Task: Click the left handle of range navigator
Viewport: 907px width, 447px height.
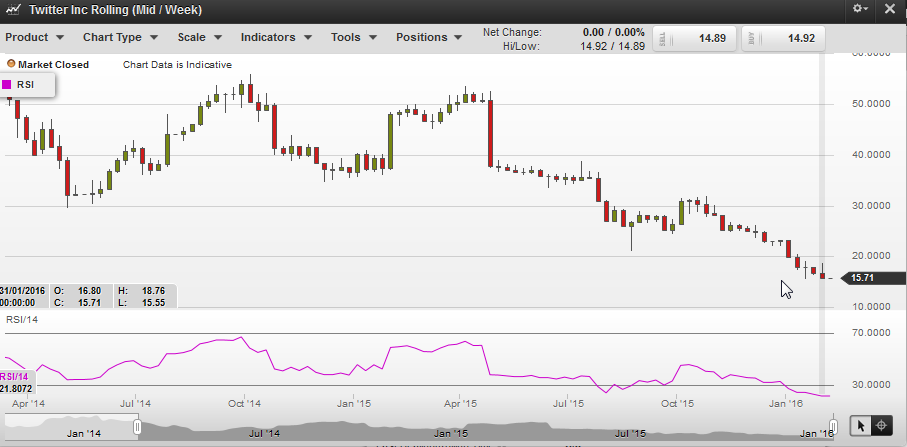Action: pyautogui.click(x=138, y=427)
